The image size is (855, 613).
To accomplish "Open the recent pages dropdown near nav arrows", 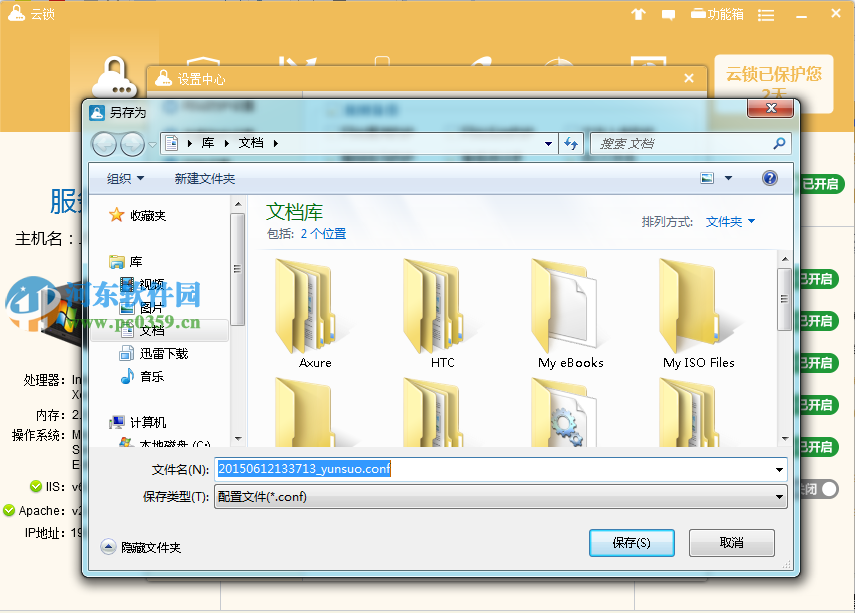I will coord(152,145).
